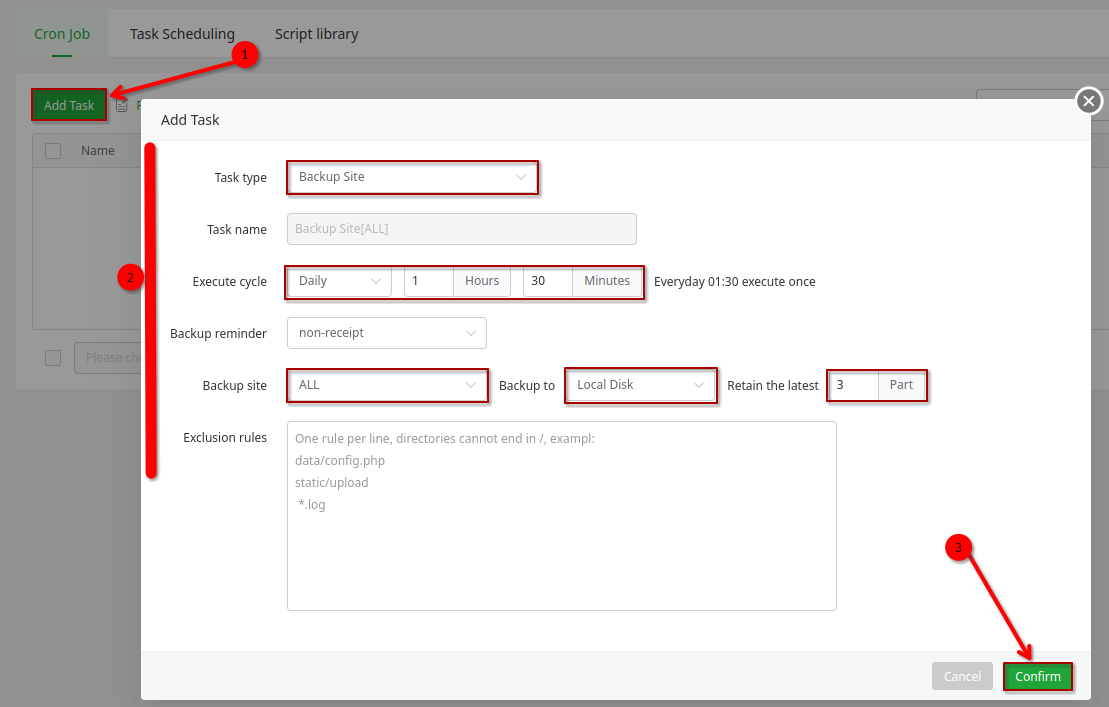
Task: Expand the Backup reminder dropdown
Action: [386, 333]
